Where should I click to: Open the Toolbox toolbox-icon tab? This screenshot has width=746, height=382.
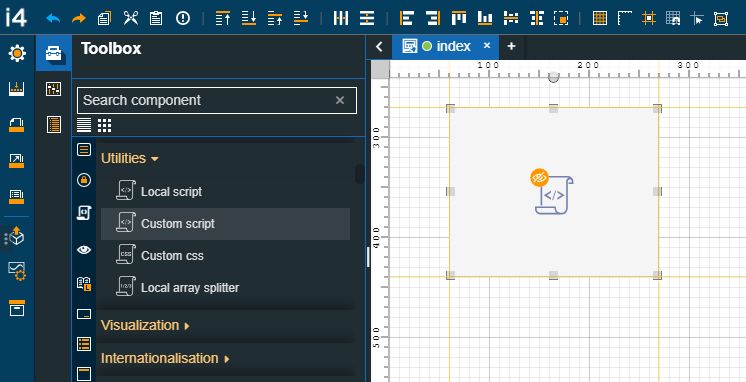click(53, 53)
